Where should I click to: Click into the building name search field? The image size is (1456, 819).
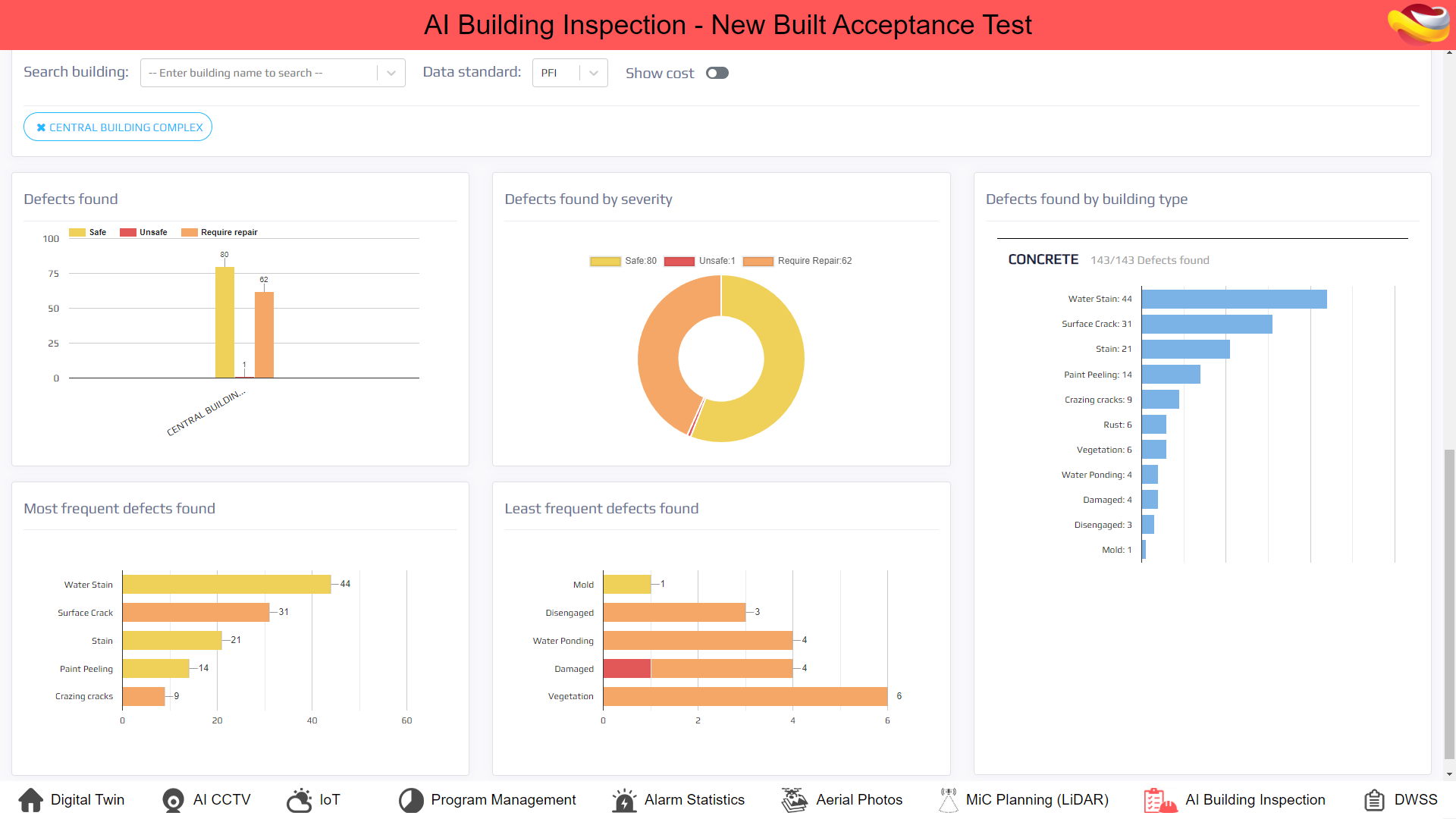(x=258, y=73)
